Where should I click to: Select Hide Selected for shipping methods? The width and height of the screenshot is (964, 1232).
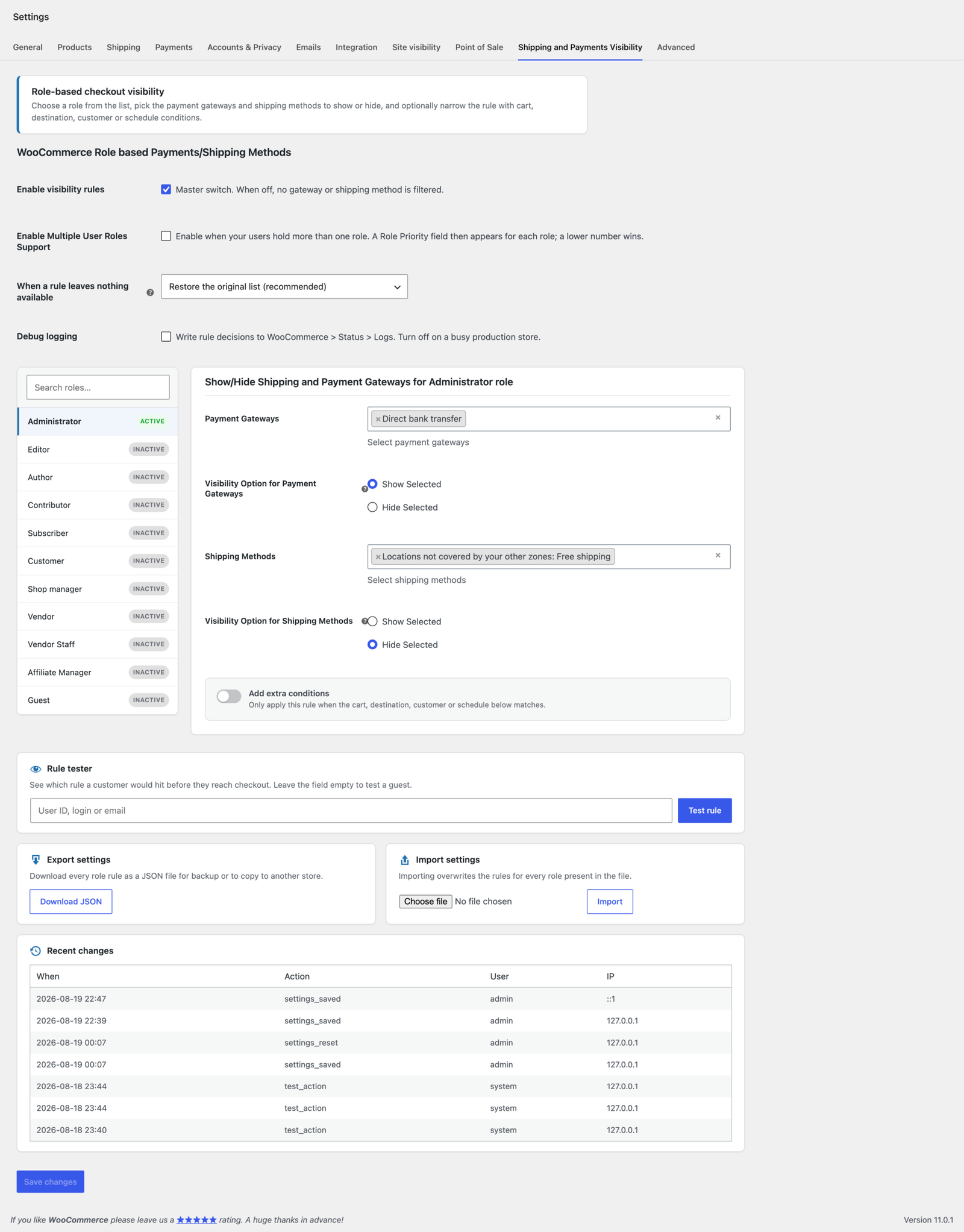click(372, 645)
